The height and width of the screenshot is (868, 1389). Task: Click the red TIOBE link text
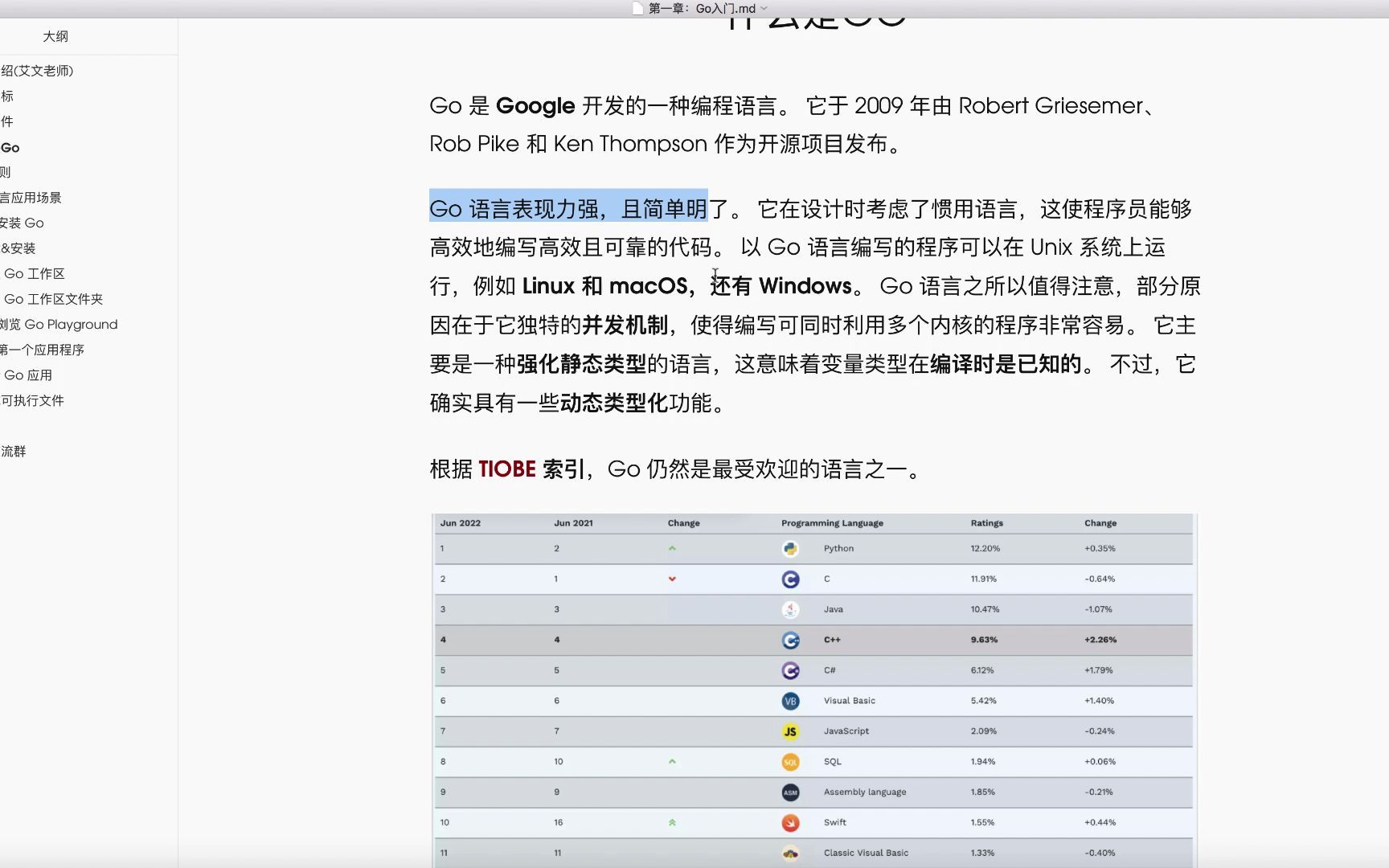point(506,469)
